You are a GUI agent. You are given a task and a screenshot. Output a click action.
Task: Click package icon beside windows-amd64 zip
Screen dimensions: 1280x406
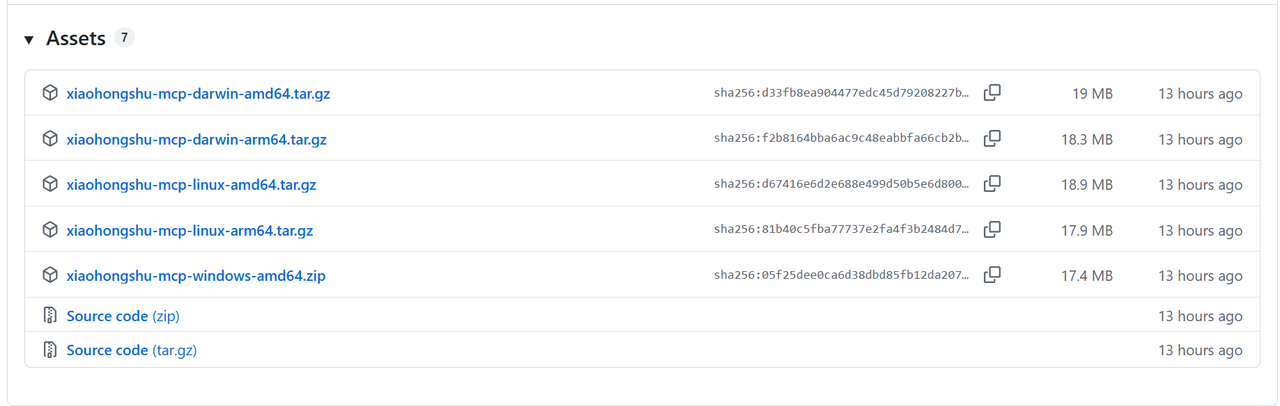pyautogui.click(x=50, y=275)
